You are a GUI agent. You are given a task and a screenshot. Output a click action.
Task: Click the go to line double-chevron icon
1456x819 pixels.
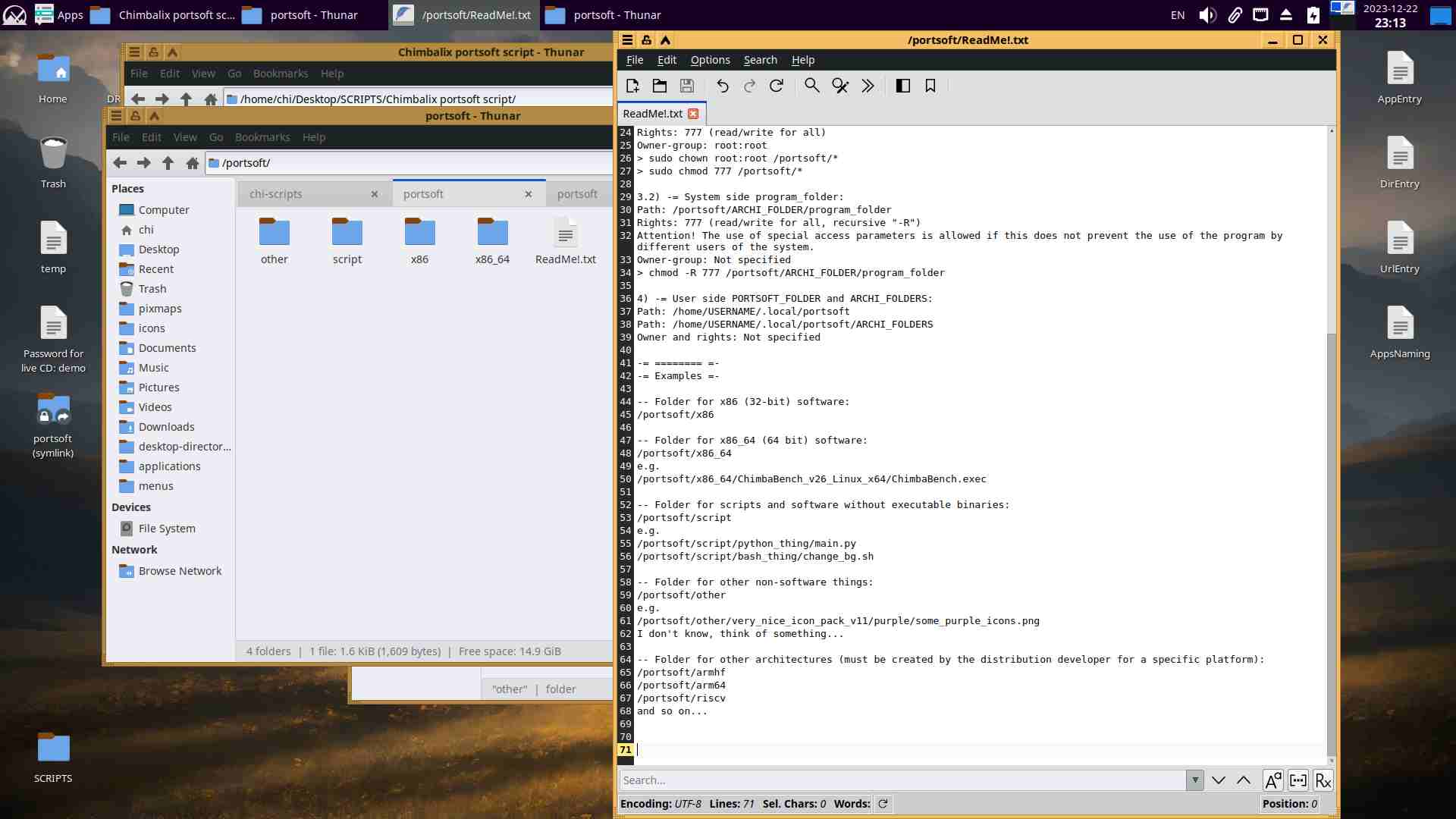[868, 86]
